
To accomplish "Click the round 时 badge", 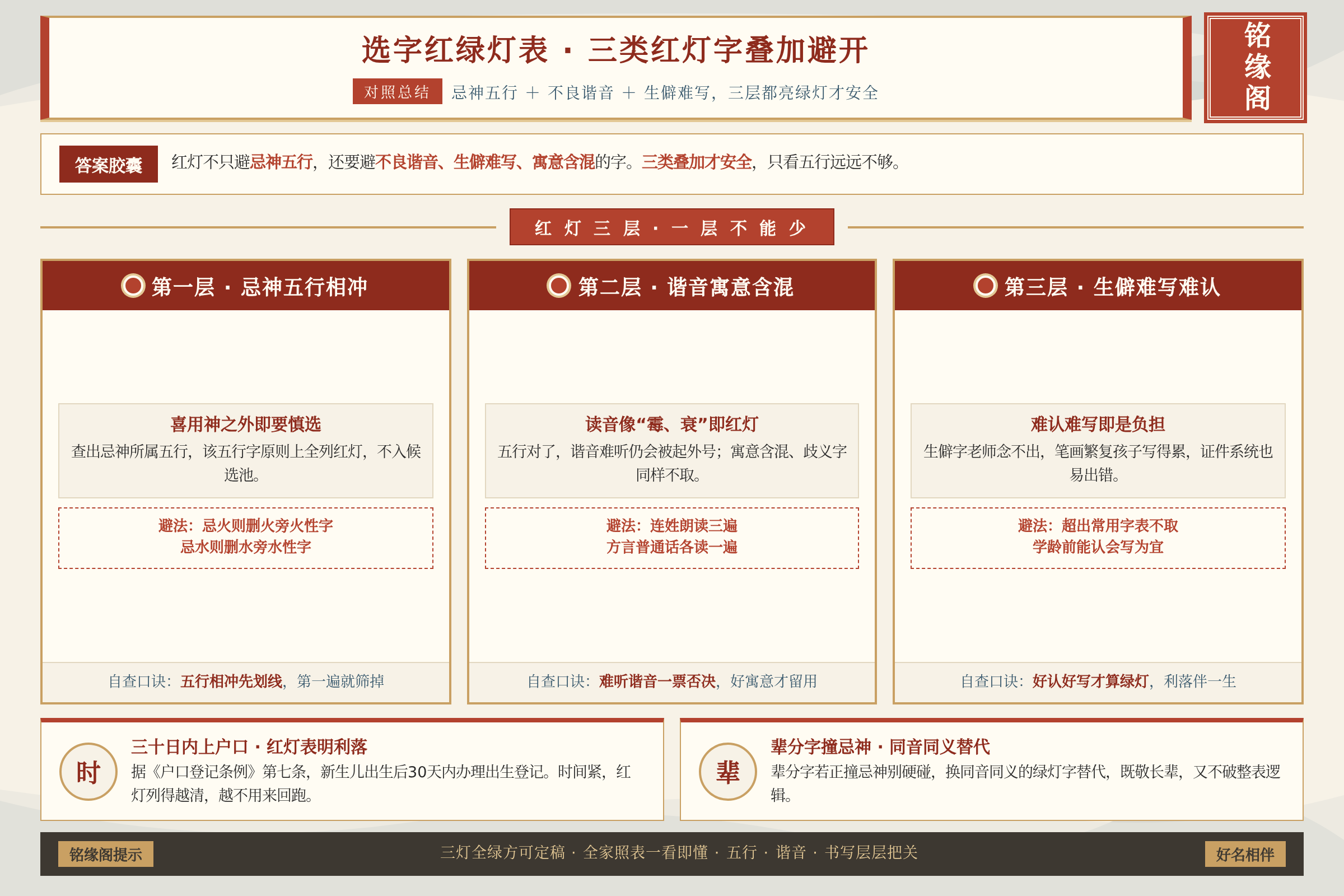I will tap(88, 772).
